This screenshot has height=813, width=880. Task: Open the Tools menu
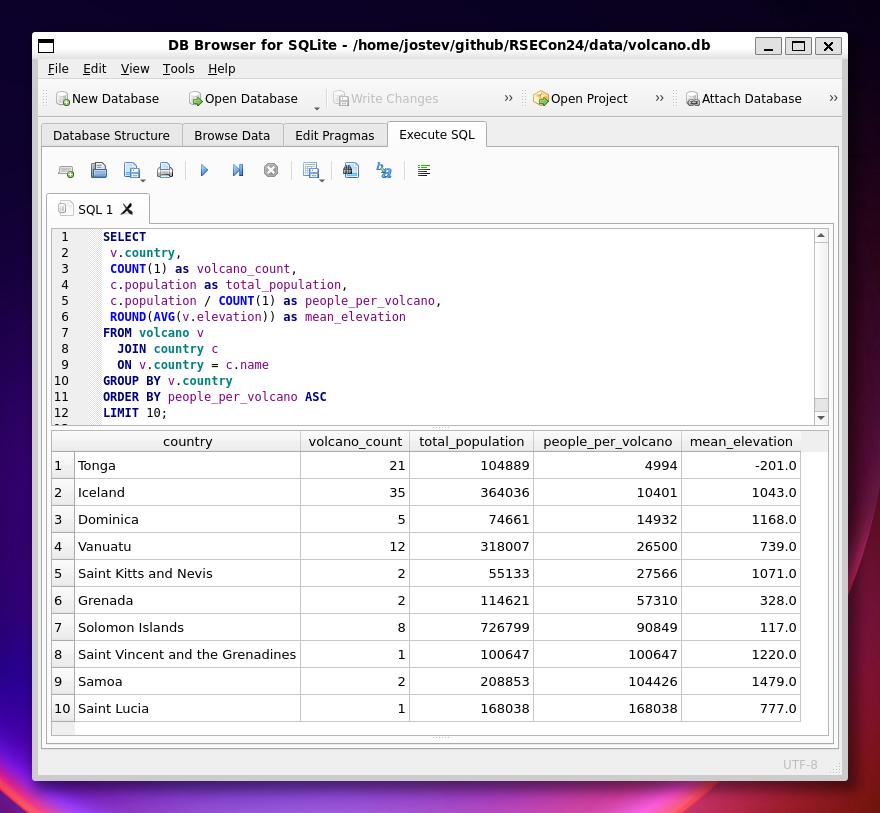[x=178, y=69]
